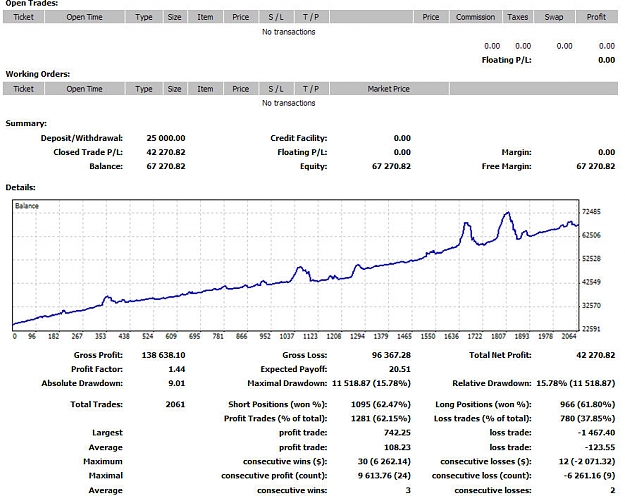Click largest loss trade value -1 467.40
Screen dimensions: 625x503
(597, 433)
